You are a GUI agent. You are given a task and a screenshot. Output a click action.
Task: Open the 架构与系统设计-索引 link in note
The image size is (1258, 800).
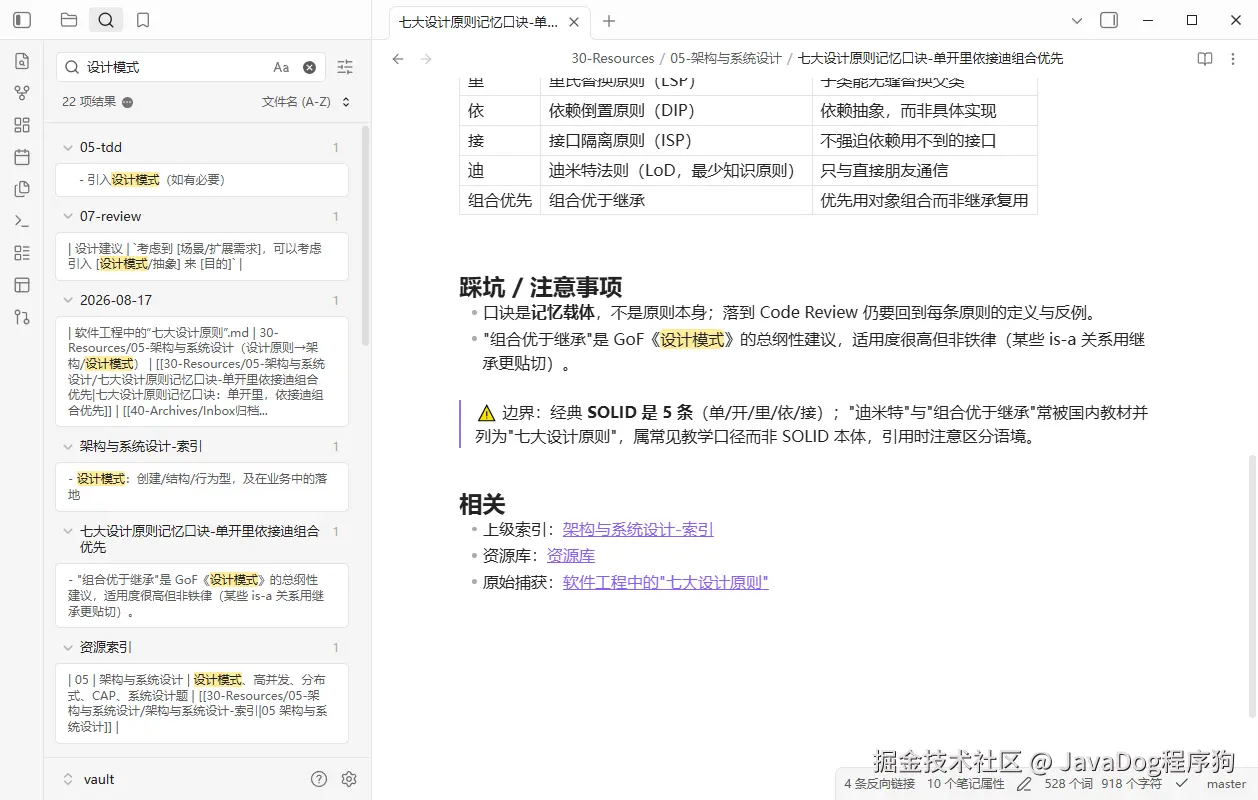pos(638,530)
